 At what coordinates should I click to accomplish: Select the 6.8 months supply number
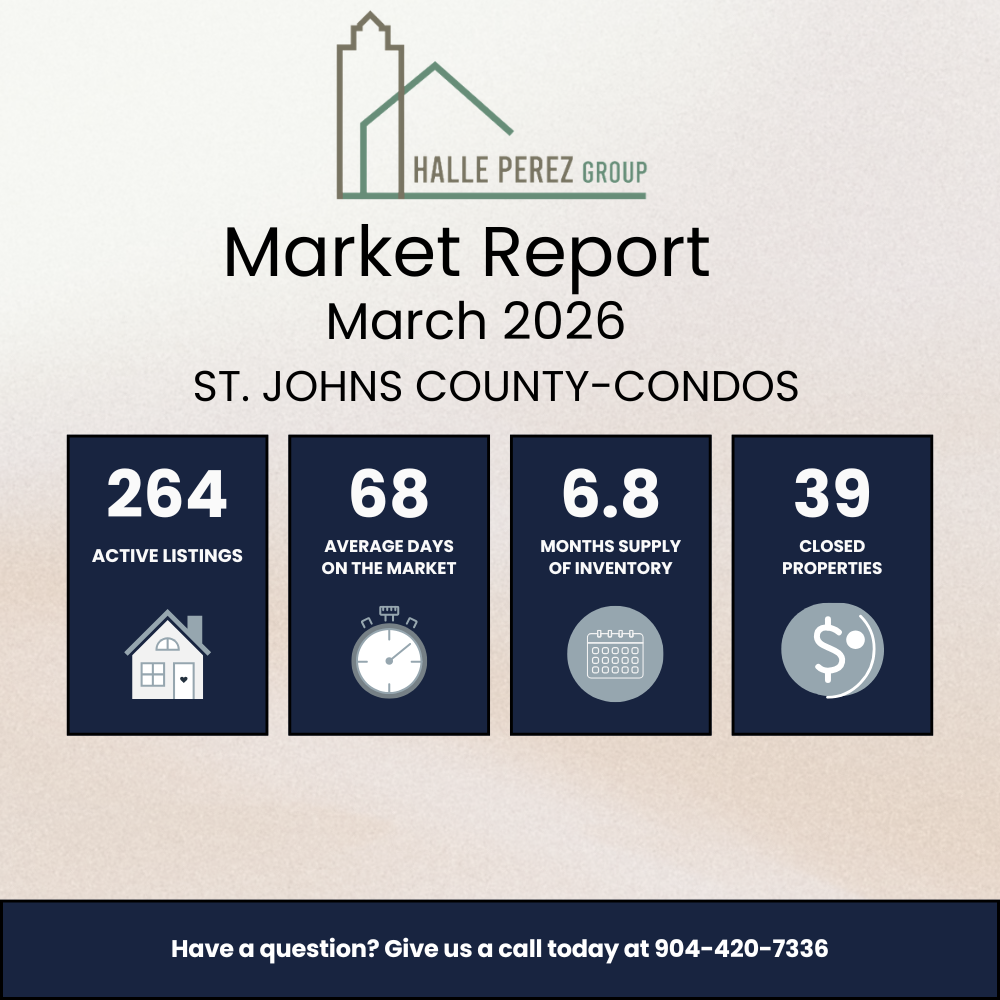pos(610,494)
